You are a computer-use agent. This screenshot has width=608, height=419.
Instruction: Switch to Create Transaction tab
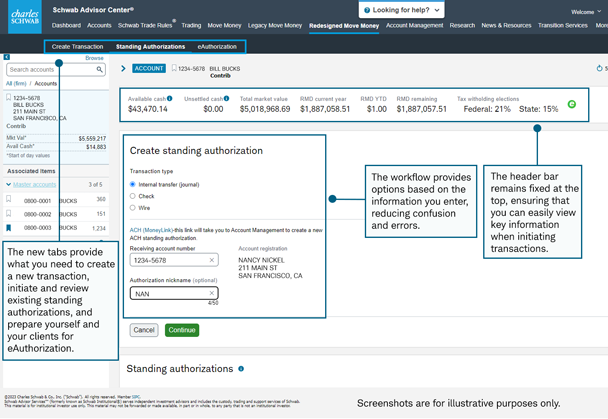pyautogui.click(x=78, y=47)
